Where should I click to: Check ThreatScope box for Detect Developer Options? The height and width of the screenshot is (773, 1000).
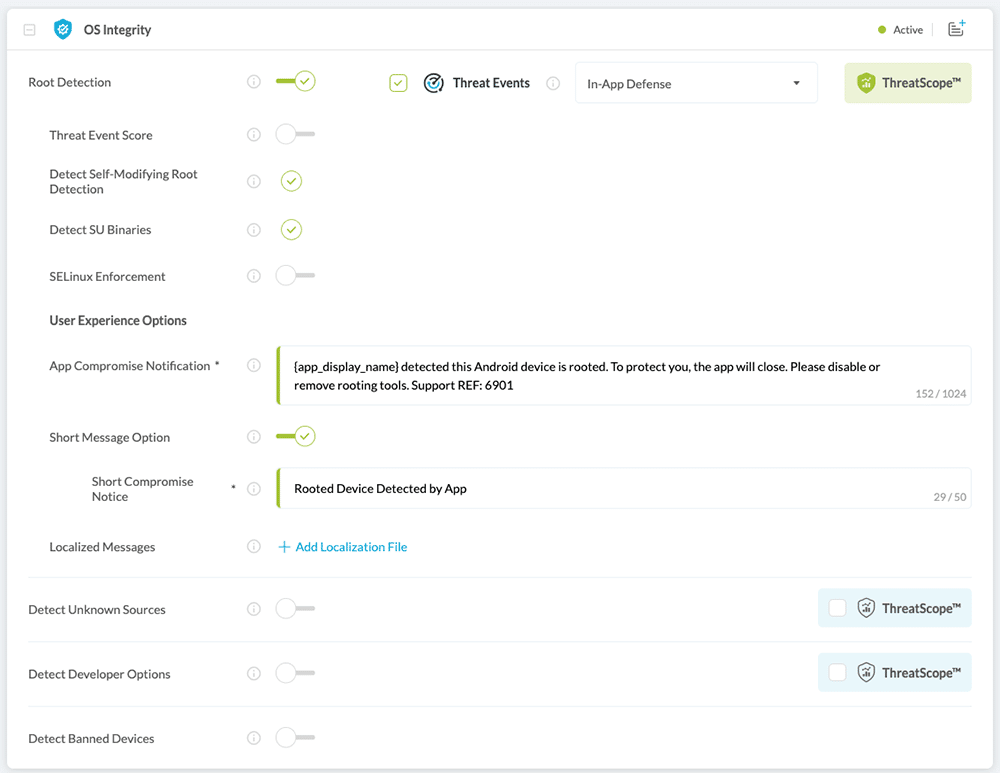tap(838, 673)
